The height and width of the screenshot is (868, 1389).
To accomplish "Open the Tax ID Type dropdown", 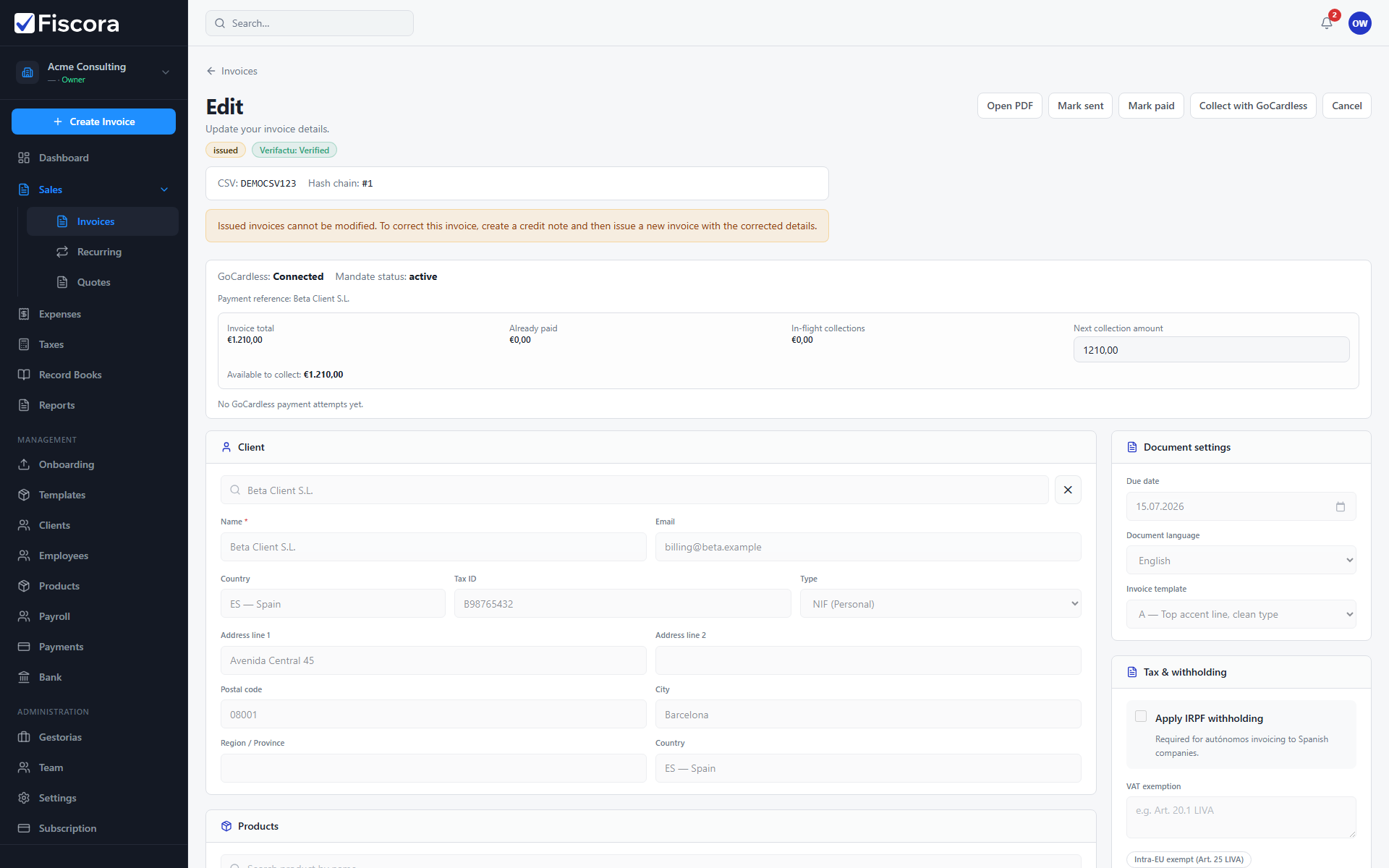I will (x=940, y=603).
